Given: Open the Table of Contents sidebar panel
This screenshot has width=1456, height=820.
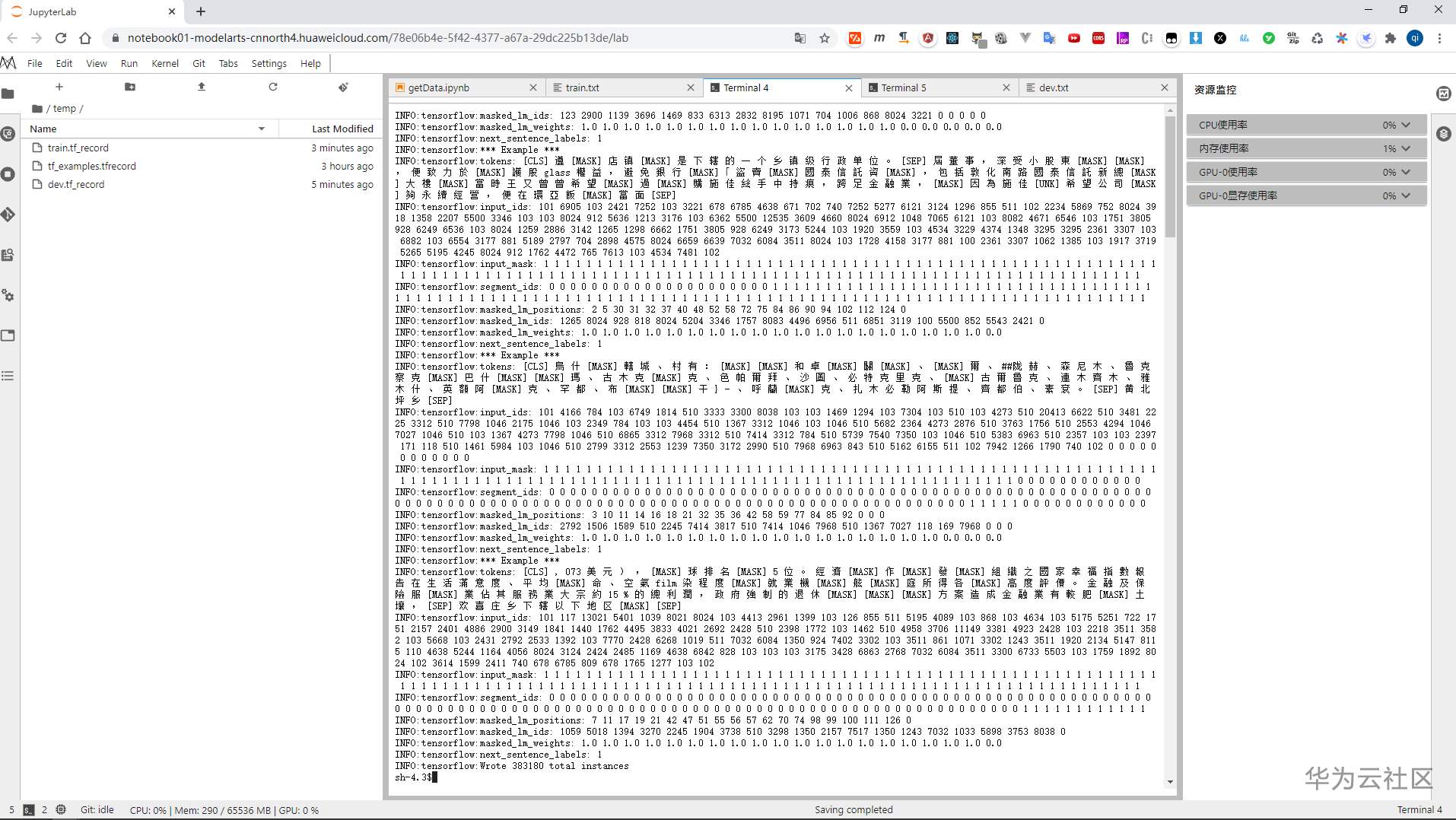Looking at the screenshot, I should [8, 376].
